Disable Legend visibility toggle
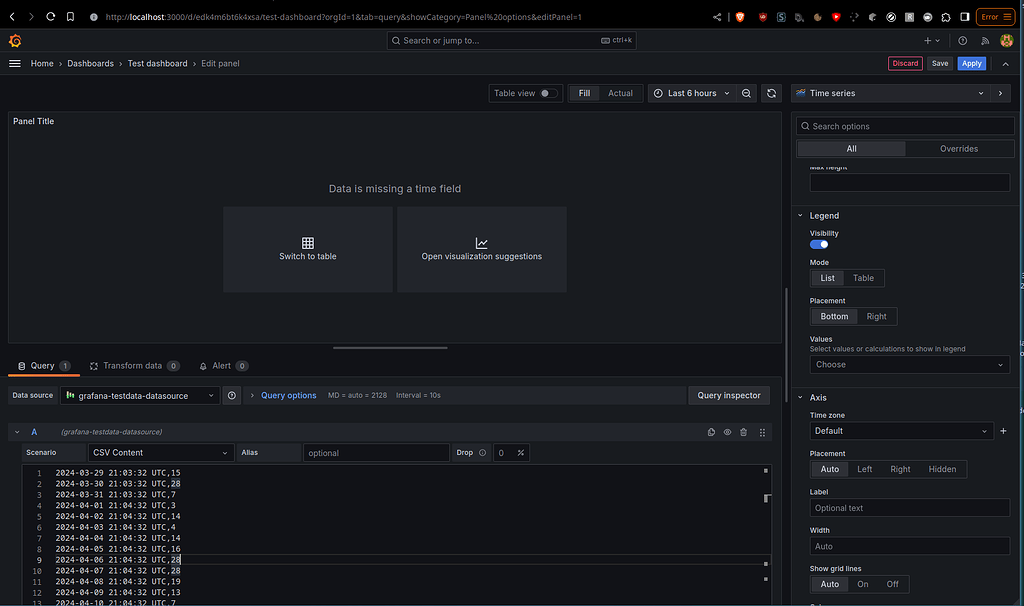The image size is (1024, 606). tap(818, 243)
